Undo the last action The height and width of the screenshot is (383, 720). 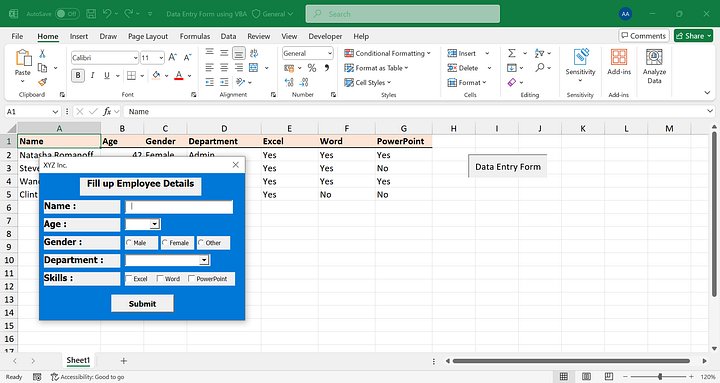(107, 14)
